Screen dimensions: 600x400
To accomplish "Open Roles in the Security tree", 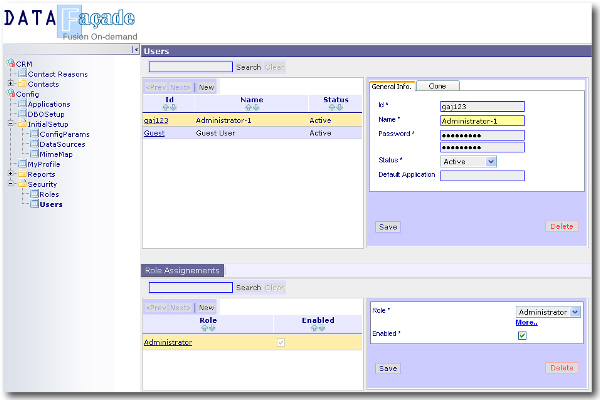I will pyautogui.click(x=50, y=194).
